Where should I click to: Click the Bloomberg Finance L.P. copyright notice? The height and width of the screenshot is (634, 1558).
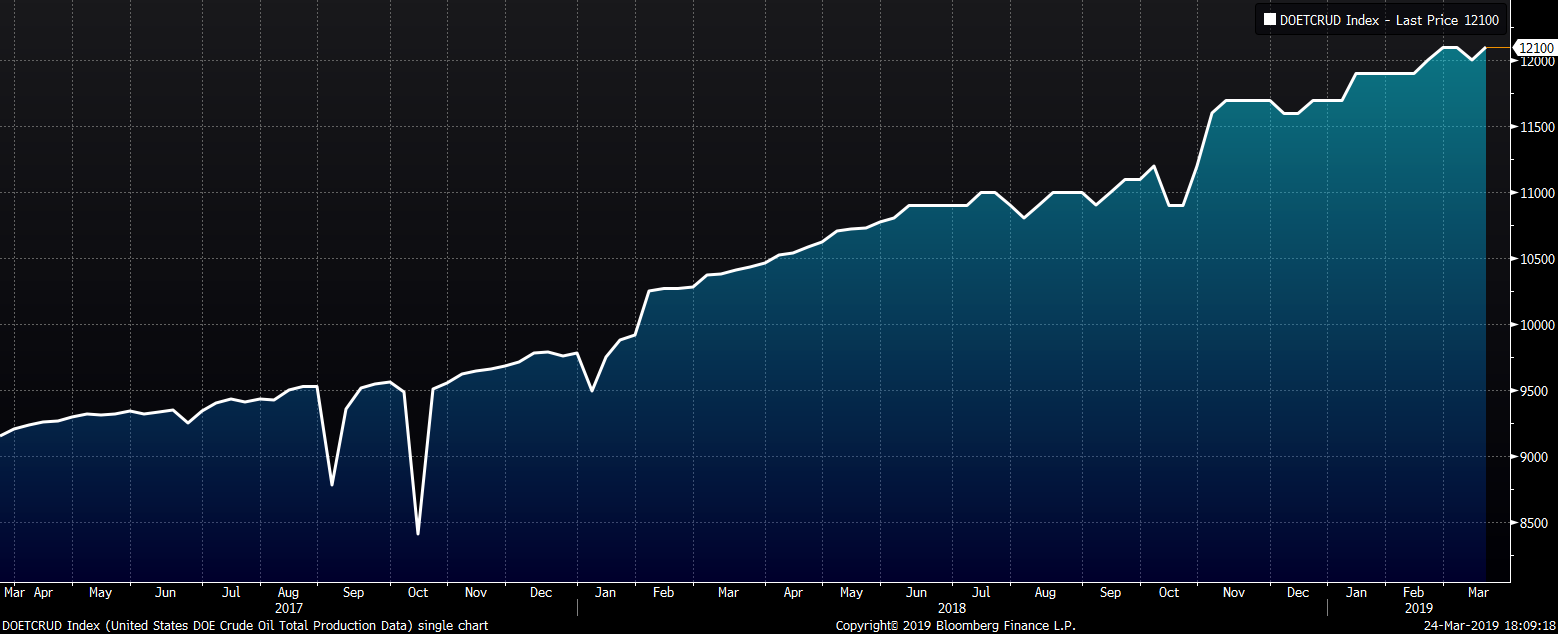tap(955, 625)
